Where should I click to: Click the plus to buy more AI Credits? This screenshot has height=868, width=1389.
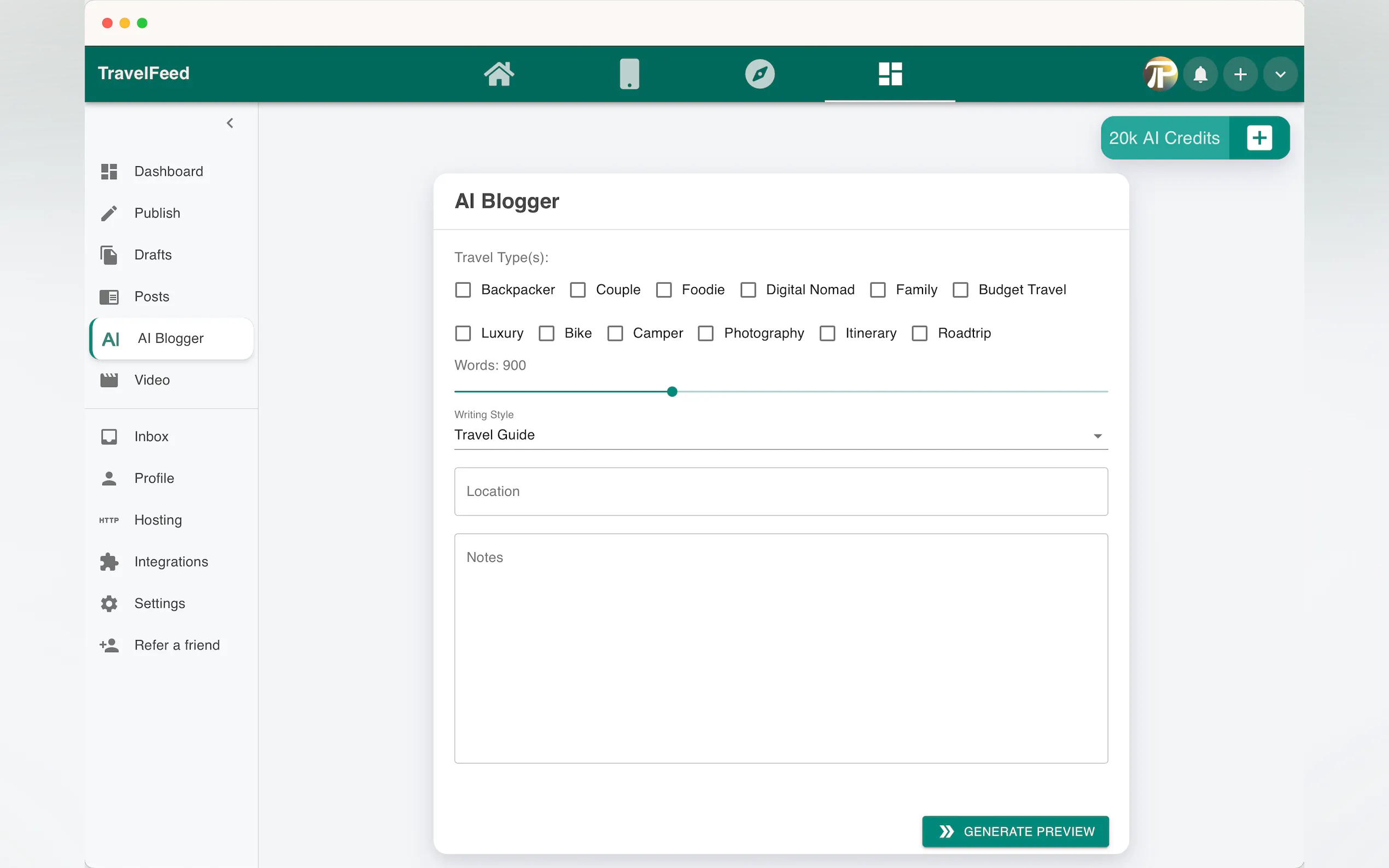point(1259,138)
